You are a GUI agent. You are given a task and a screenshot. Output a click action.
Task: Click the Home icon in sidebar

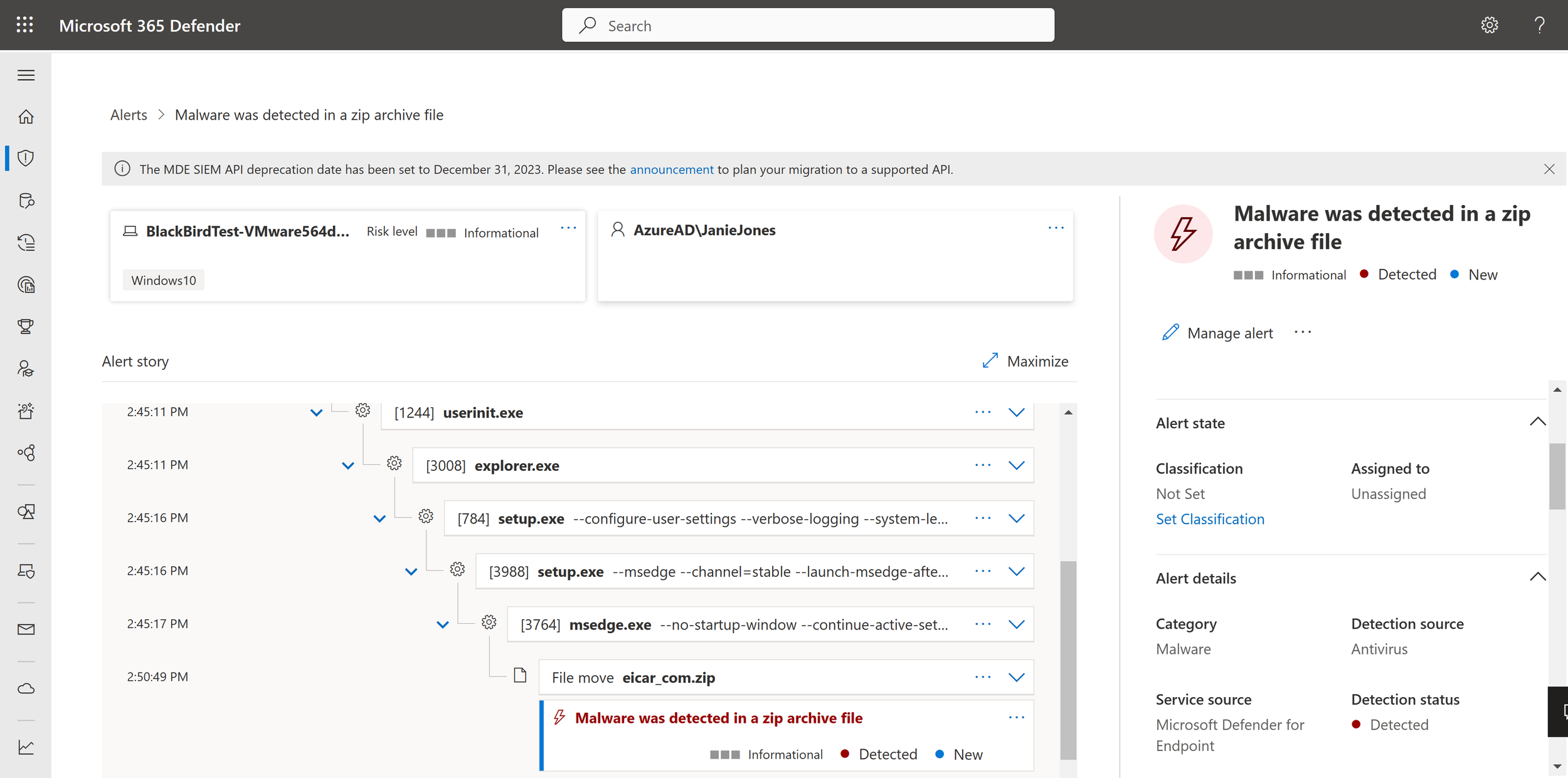point(26,117)
